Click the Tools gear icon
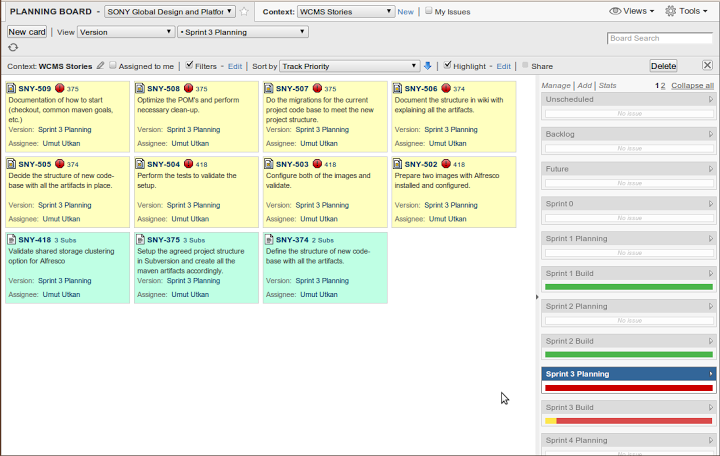 (x=670, y=11)
